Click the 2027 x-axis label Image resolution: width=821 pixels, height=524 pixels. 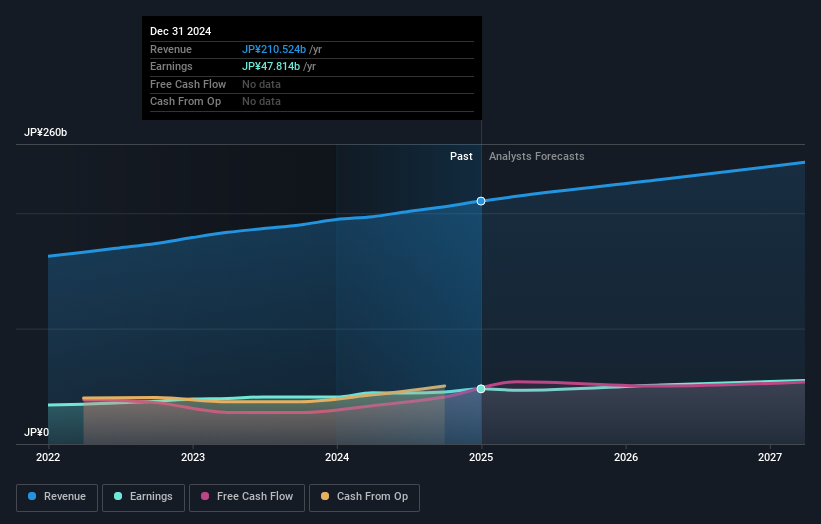770,457
